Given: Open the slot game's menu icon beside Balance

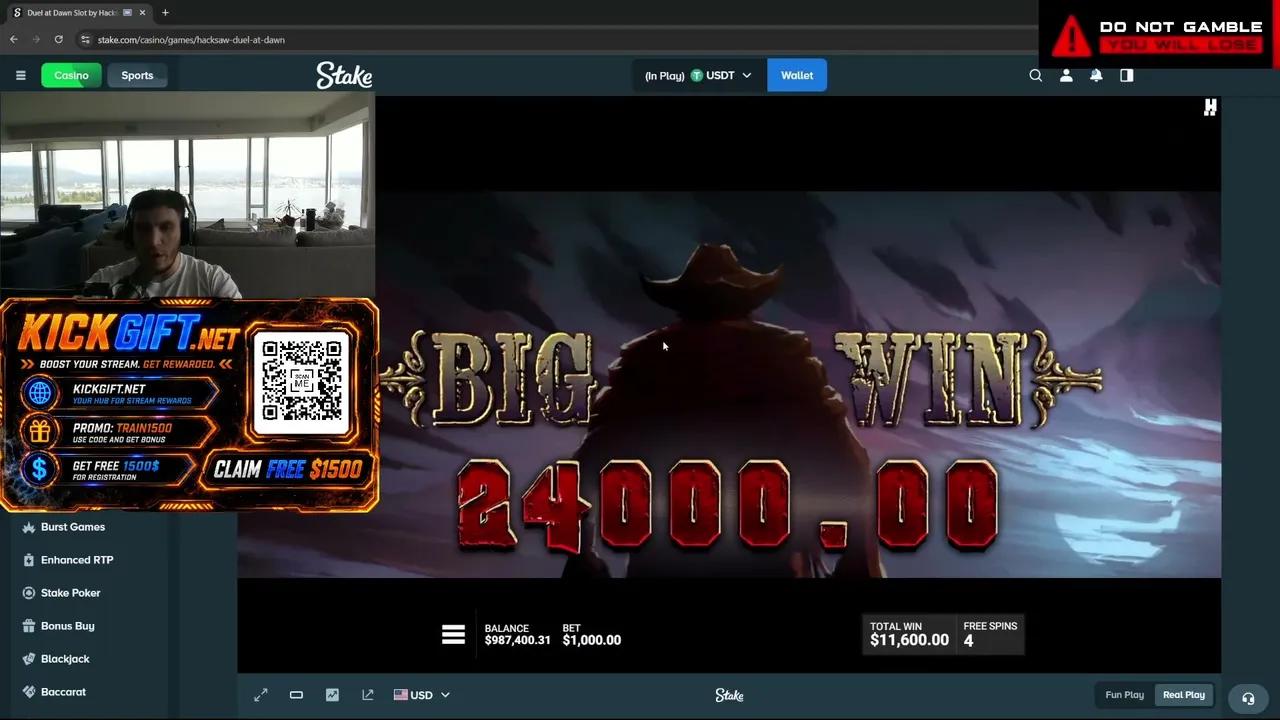Looking at the screenshot, I should click(x=454, y=634).
